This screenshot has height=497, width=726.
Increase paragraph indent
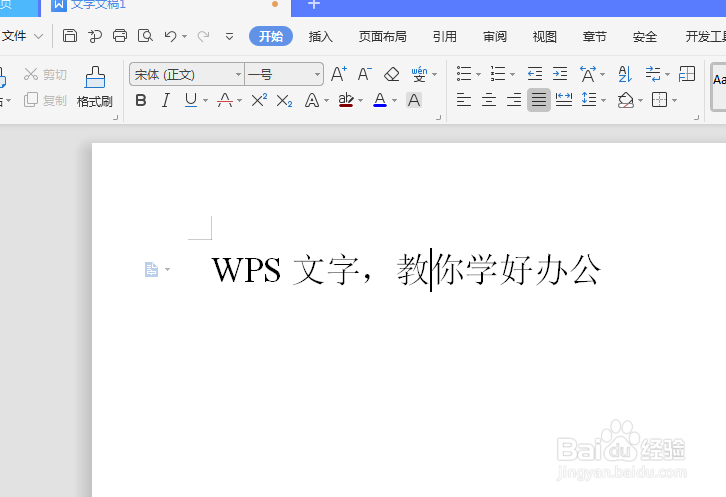coord(560,74)
